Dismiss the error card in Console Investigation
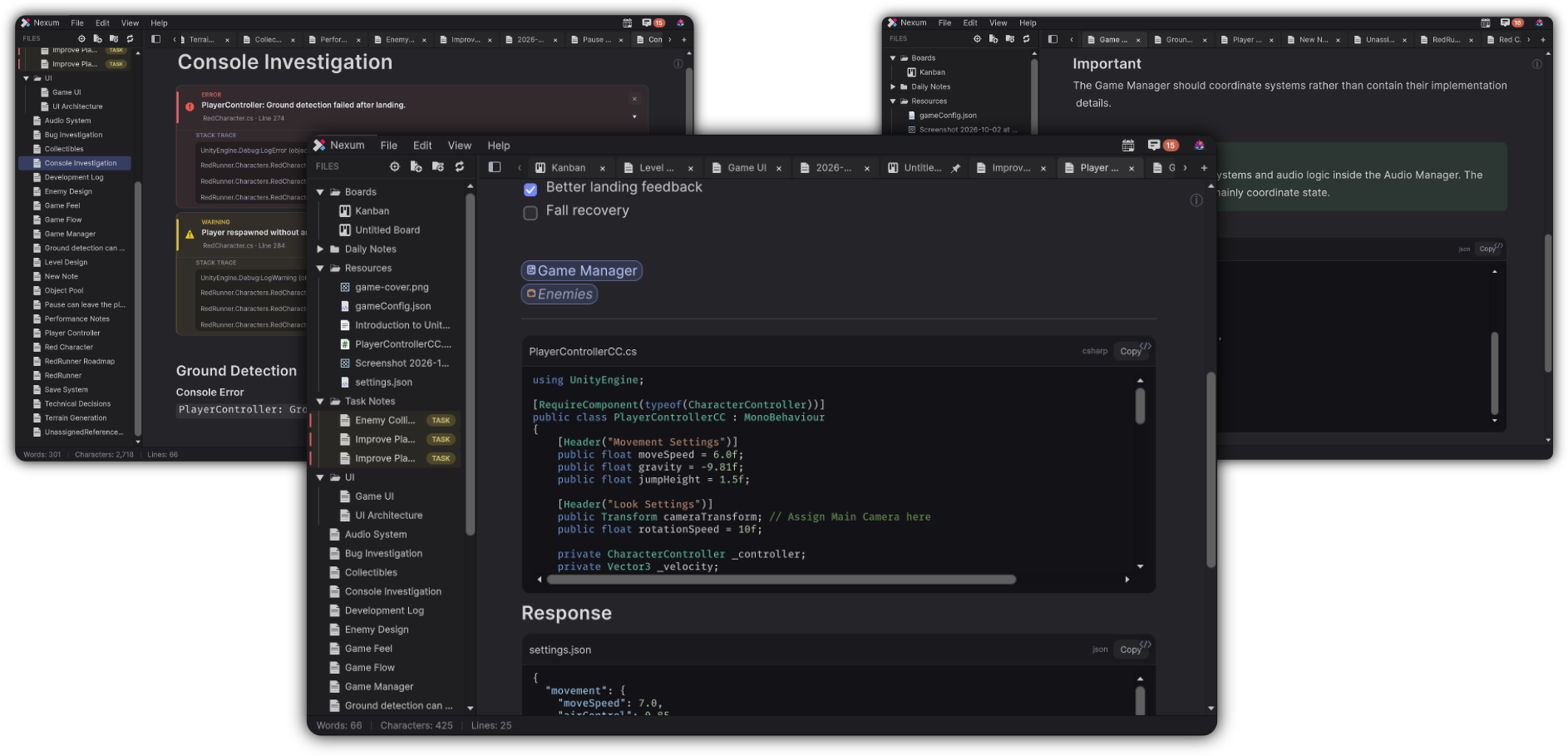This screenshot has height=756, width=1568. click(x=634, y=98)
